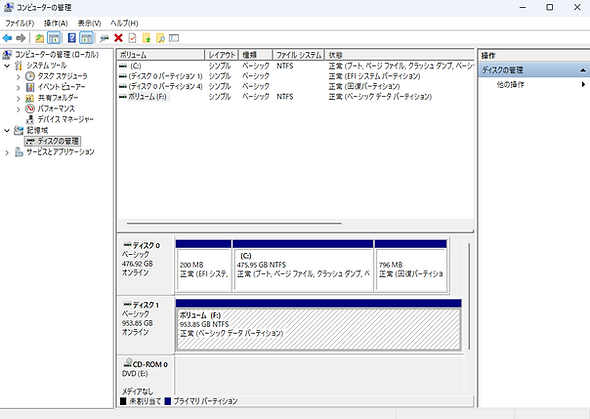Click the Forward arrow toolbar icon
590x419 pixels.
(21, 38)
